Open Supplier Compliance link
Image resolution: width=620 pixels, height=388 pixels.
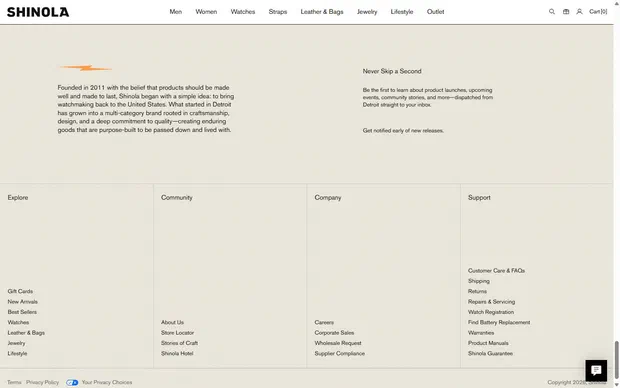click(340, 353)
